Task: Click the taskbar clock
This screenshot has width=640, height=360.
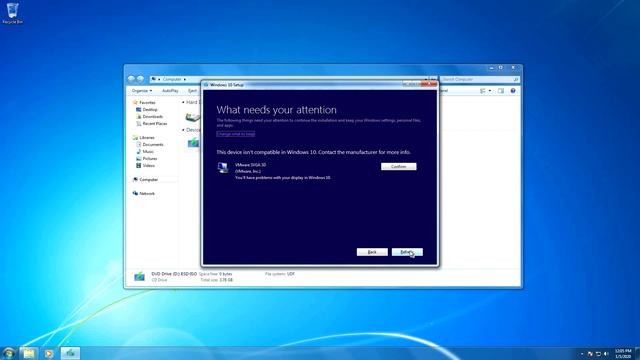Action: (x=623, y=353)
